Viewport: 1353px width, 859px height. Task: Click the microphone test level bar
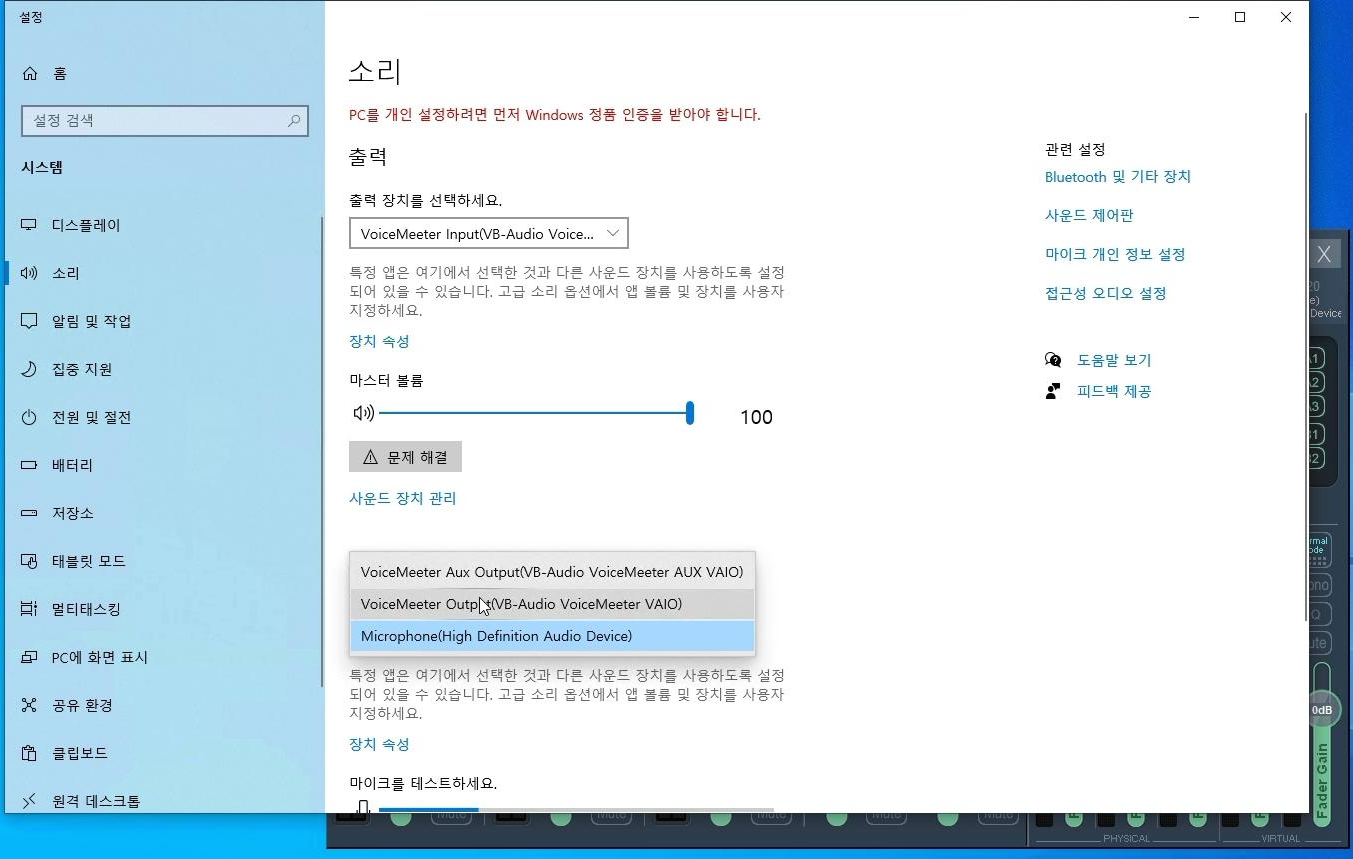pos(576,809)
